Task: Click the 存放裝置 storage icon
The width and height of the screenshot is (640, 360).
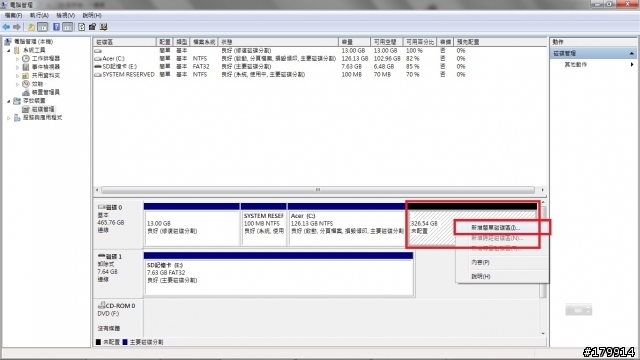Action: tap(17, 101)
